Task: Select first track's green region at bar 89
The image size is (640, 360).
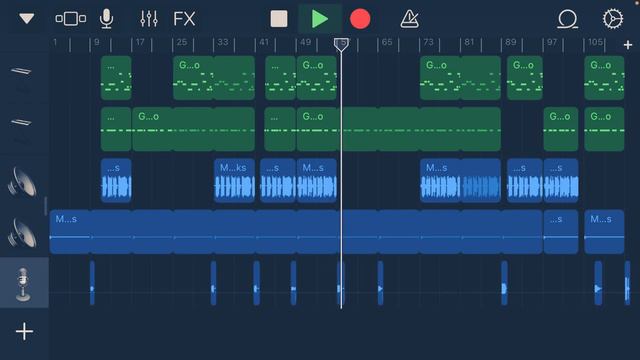Action: click(x=525, y=78)
